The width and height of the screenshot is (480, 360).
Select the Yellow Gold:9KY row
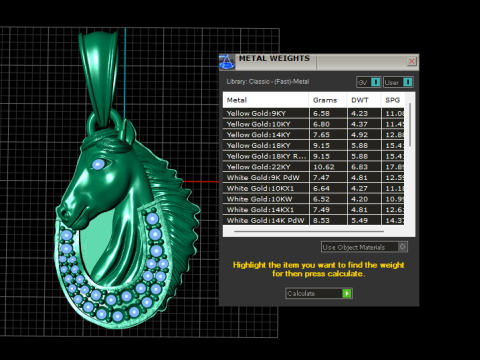313,113
